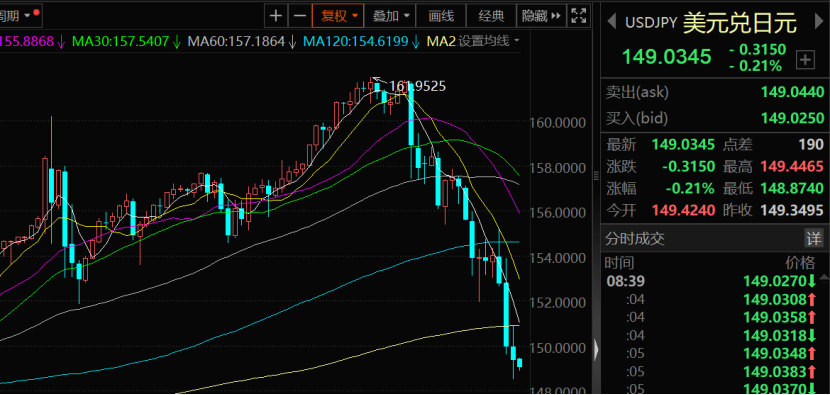830x395 pixels.
Task: Click the 隐藏 hide panel button
Action: [541, 16]
